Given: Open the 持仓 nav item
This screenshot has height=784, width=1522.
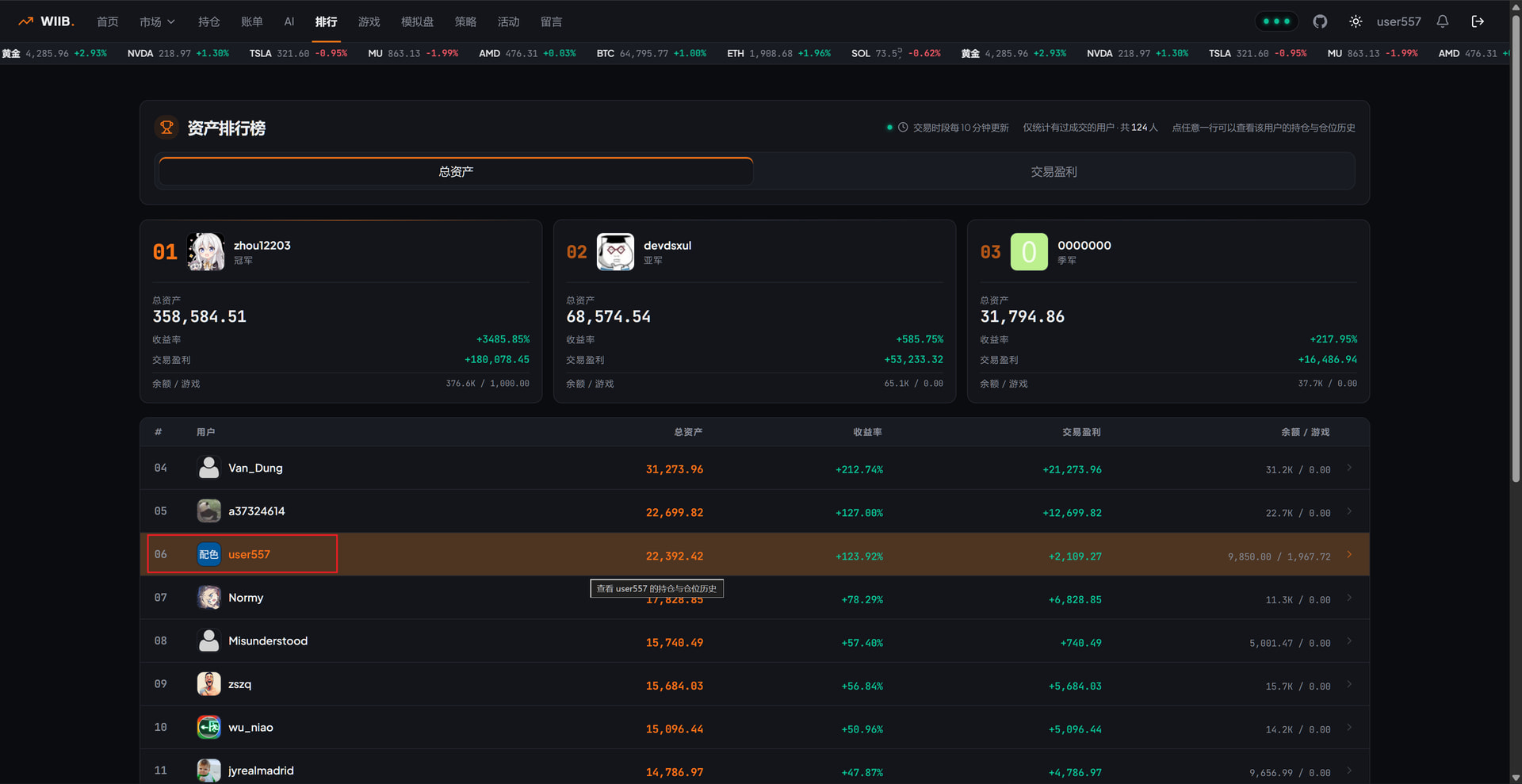Looking at the screenshot, I should 209,21.
